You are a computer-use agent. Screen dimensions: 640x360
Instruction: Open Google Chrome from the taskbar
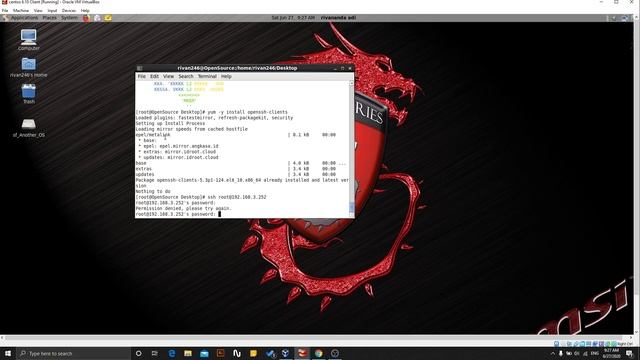[318, 353]
